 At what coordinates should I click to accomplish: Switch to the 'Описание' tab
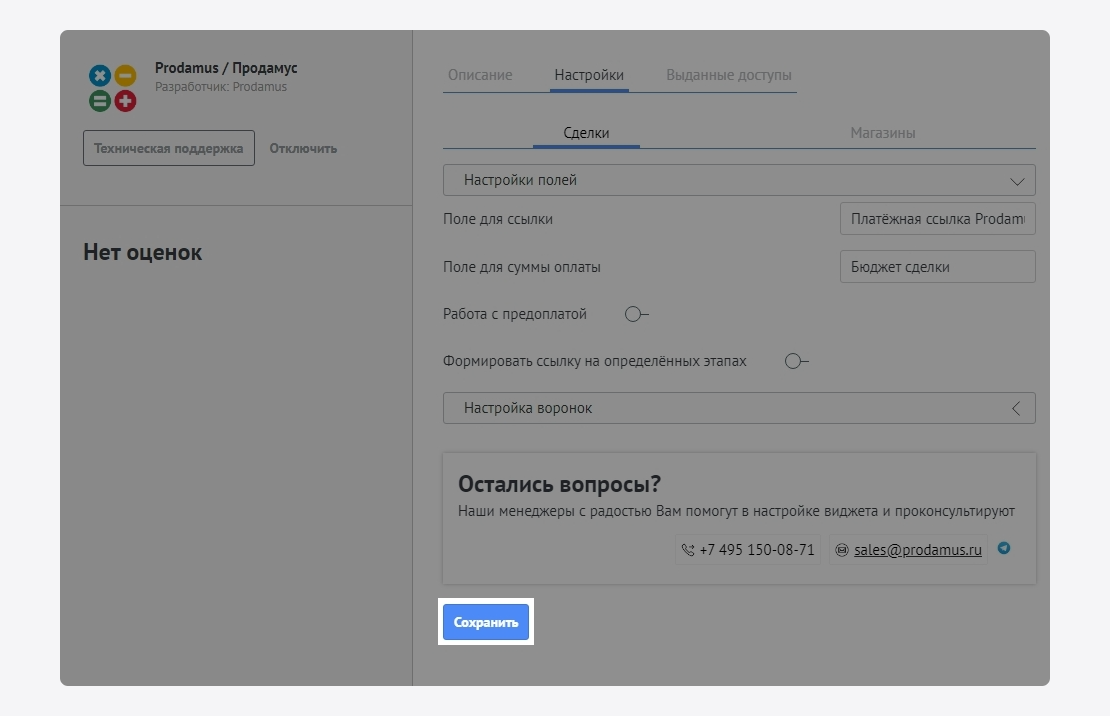point(480,75)
